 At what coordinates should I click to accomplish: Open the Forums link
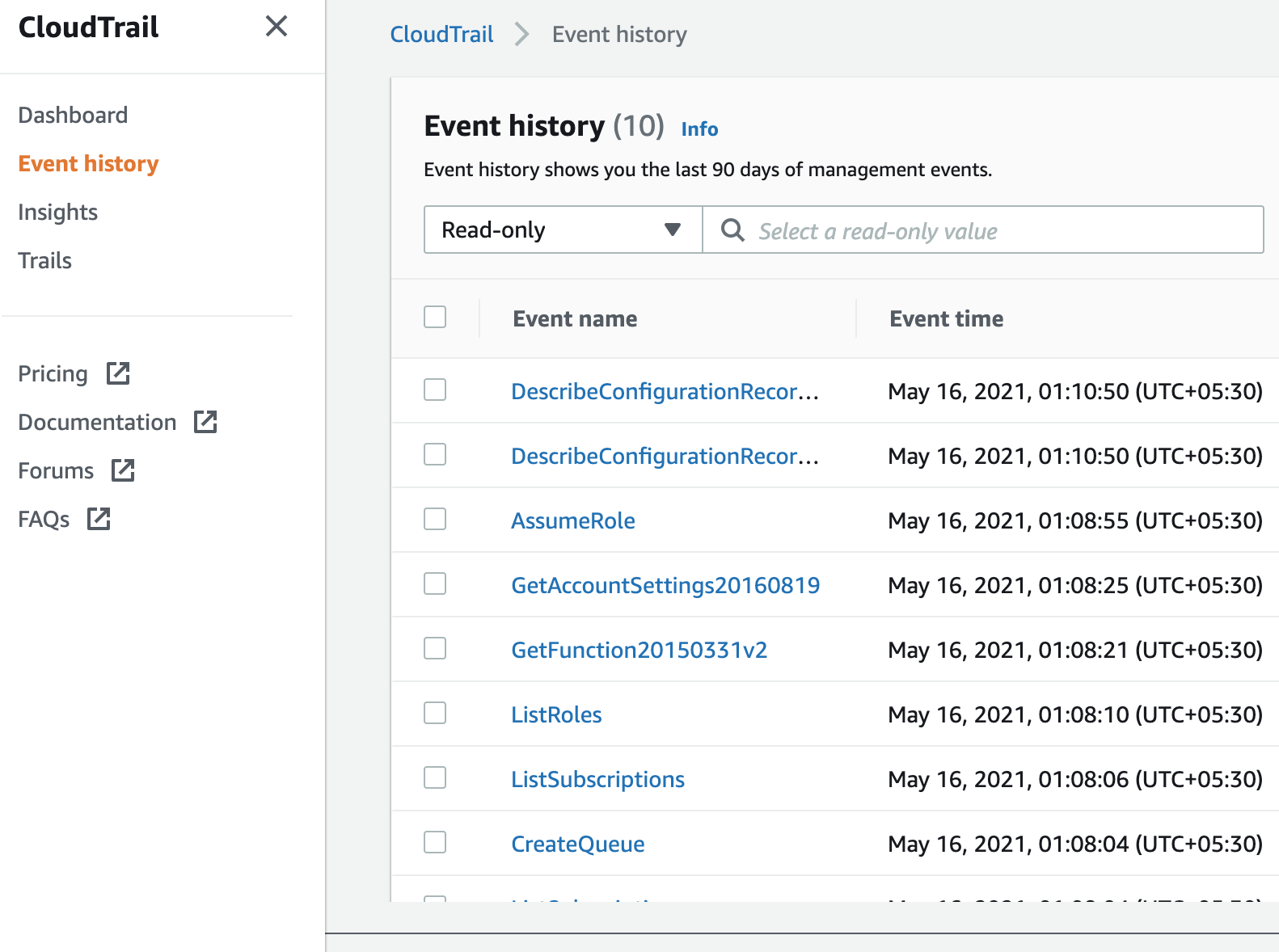56,470
